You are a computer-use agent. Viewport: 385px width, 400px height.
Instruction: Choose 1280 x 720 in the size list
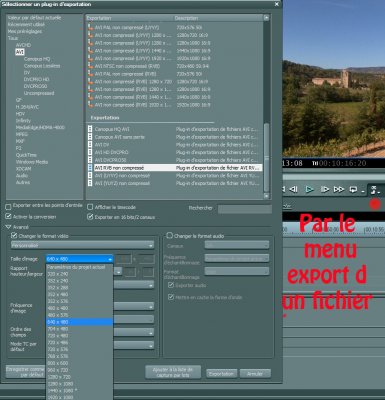80,377
